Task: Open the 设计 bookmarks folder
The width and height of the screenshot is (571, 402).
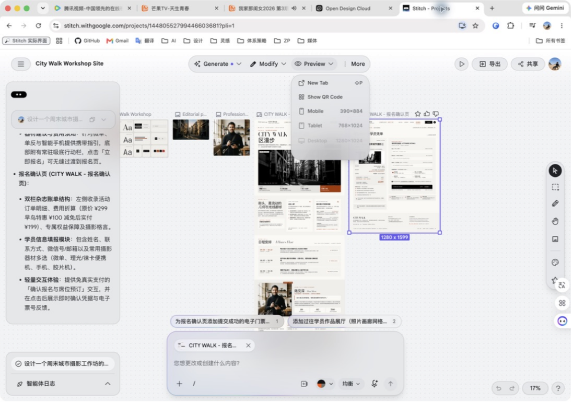Action: pos(193,41)
